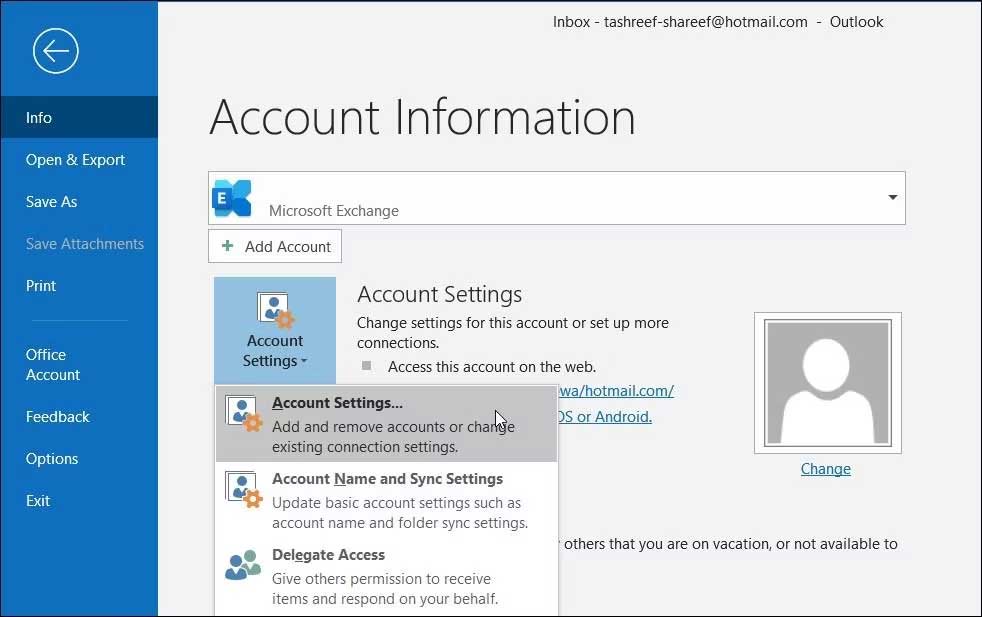
Task: Click the Microsoft Exchange logo icon
Action: pos(233,198)
